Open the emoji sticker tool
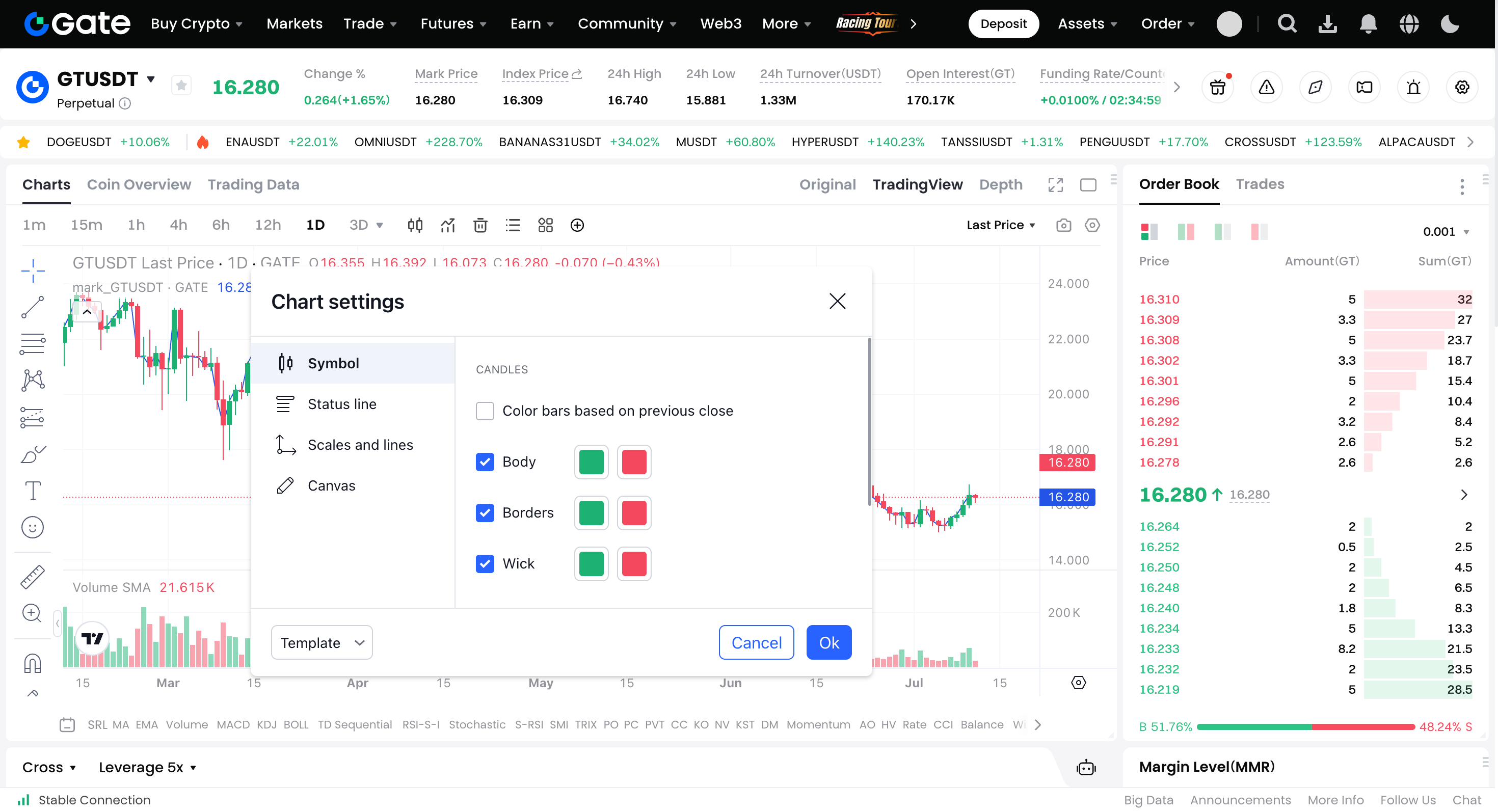 33,527
